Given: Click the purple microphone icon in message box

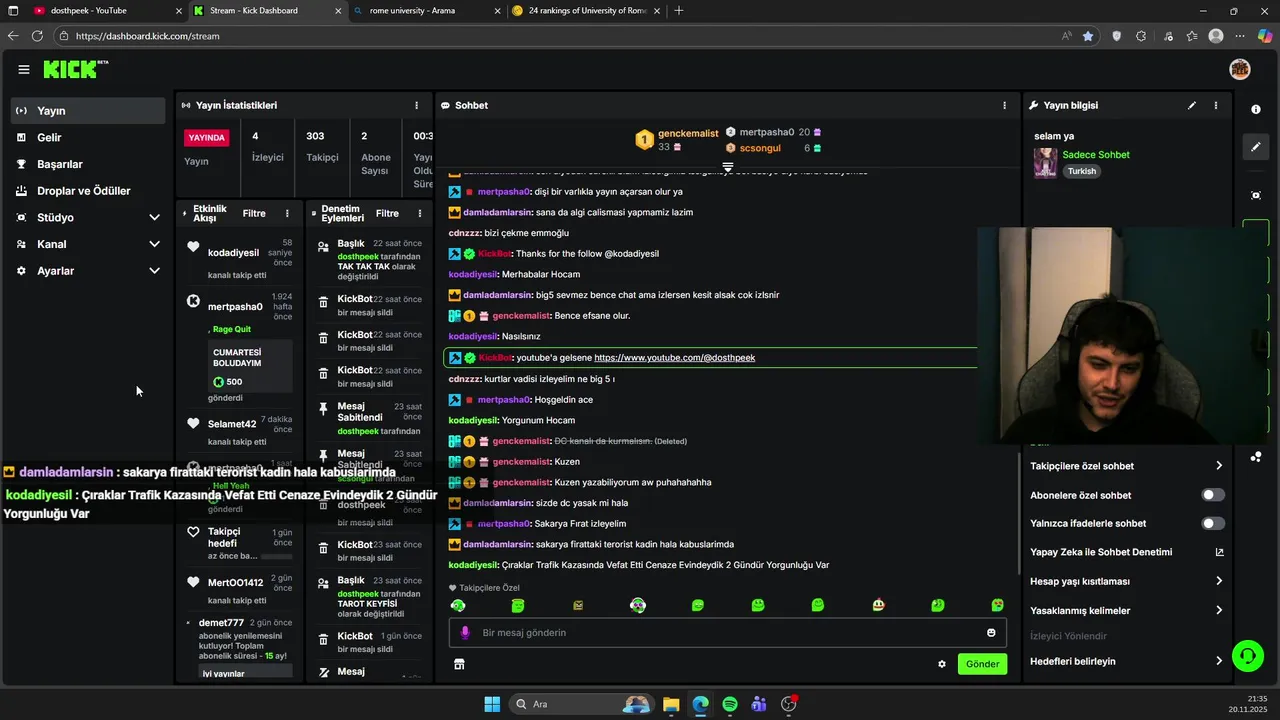Looking at the screenshot, I should tap(465, 632).
